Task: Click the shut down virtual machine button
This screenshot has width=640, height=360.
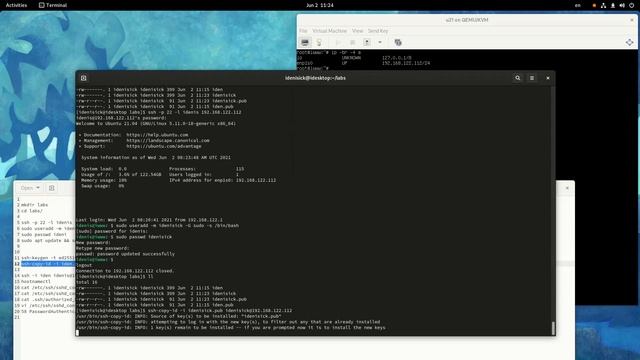Action: [367, 42]
